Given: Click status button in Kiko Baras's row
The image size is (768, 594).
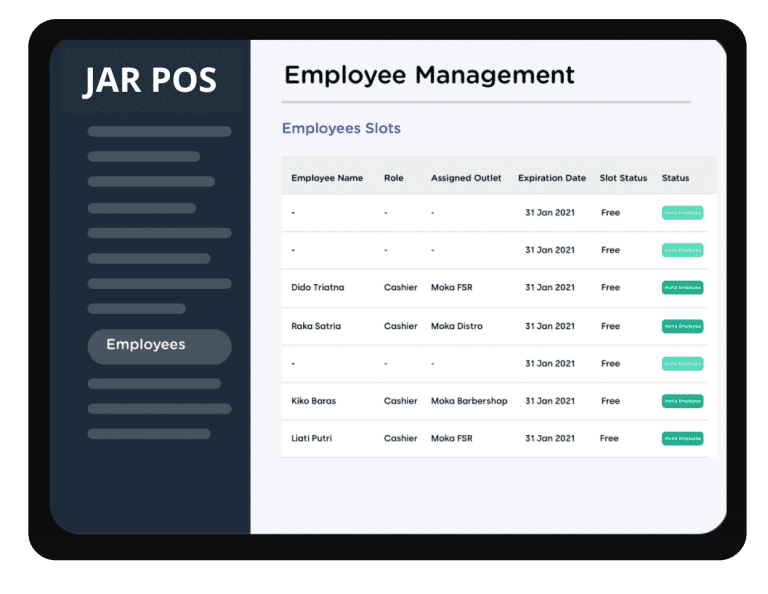Looking at the screenshot, I should (x=682, y=401).
